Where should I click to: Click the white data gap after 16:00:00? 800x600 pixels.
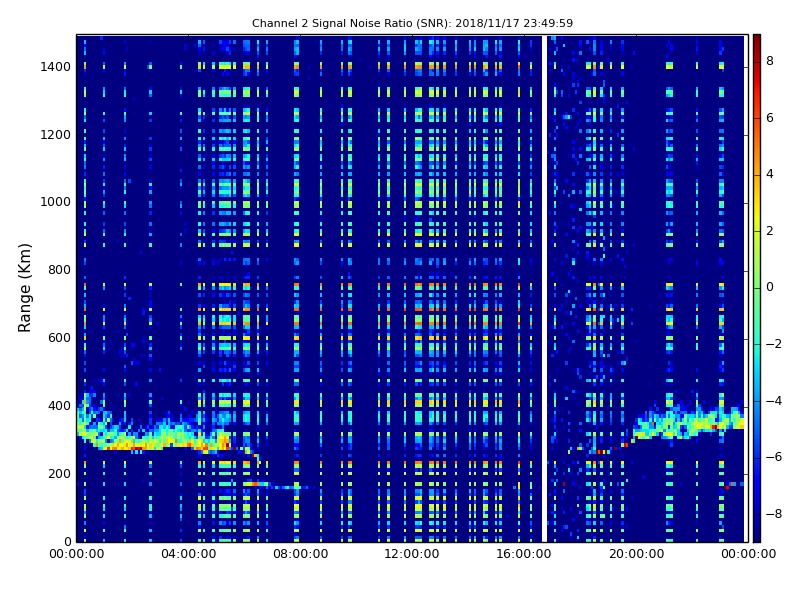click(544, 288)
